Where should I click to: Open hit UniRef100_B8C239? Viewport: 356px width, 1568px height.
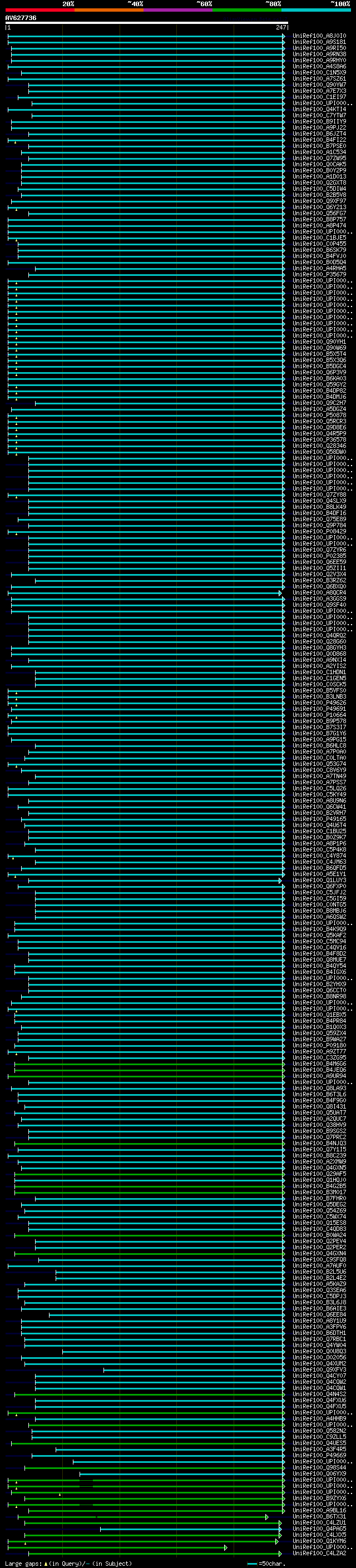pos(319,1155)
